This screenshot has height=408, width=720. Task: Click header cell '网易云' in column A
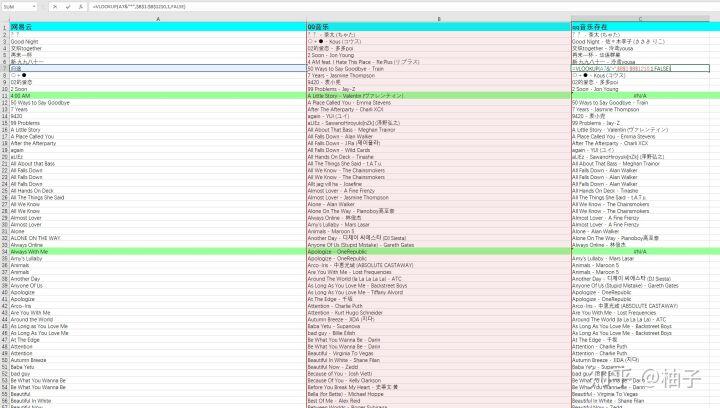coord(158,28)
